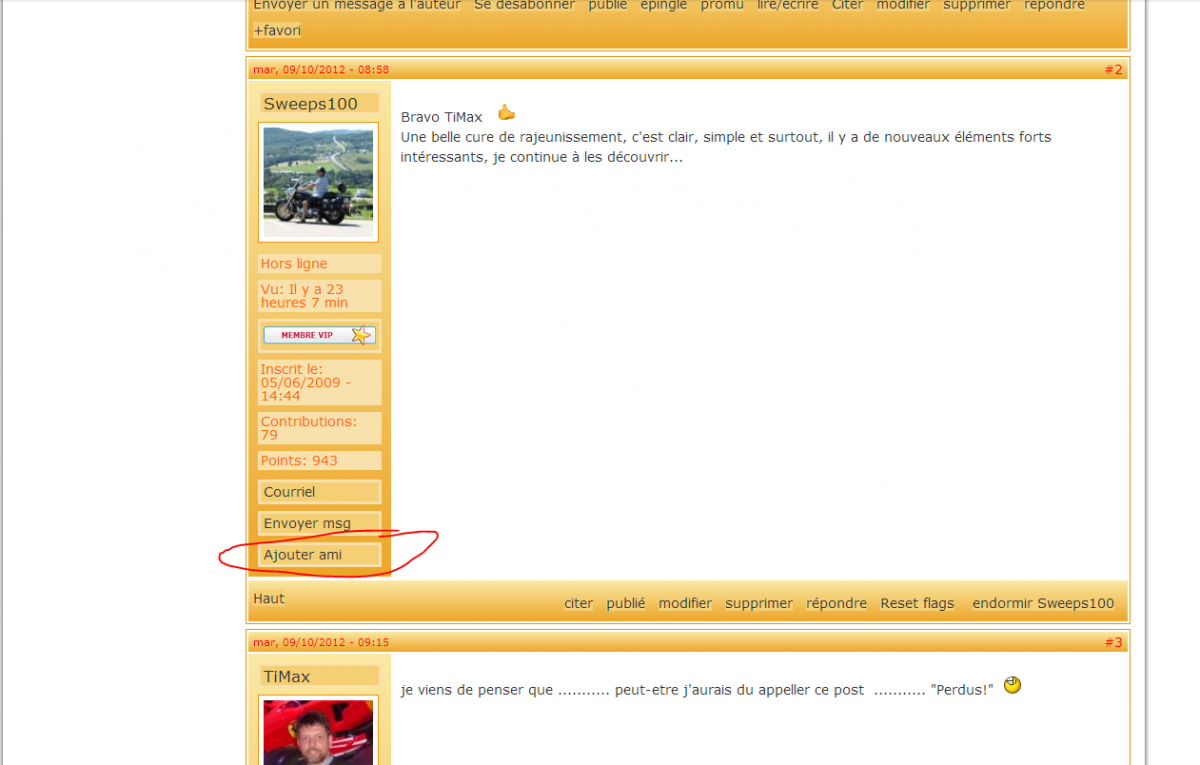The image size is (1200, 765).
Task: Jump to top with the Haut link
Action: click(x=269, y=598)
